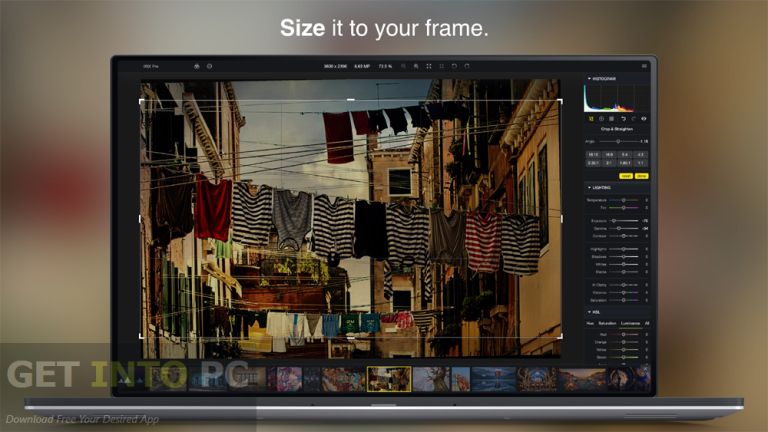
Task: Toggle the eye preview icon under histogram
Action: [x=644, y=119]
